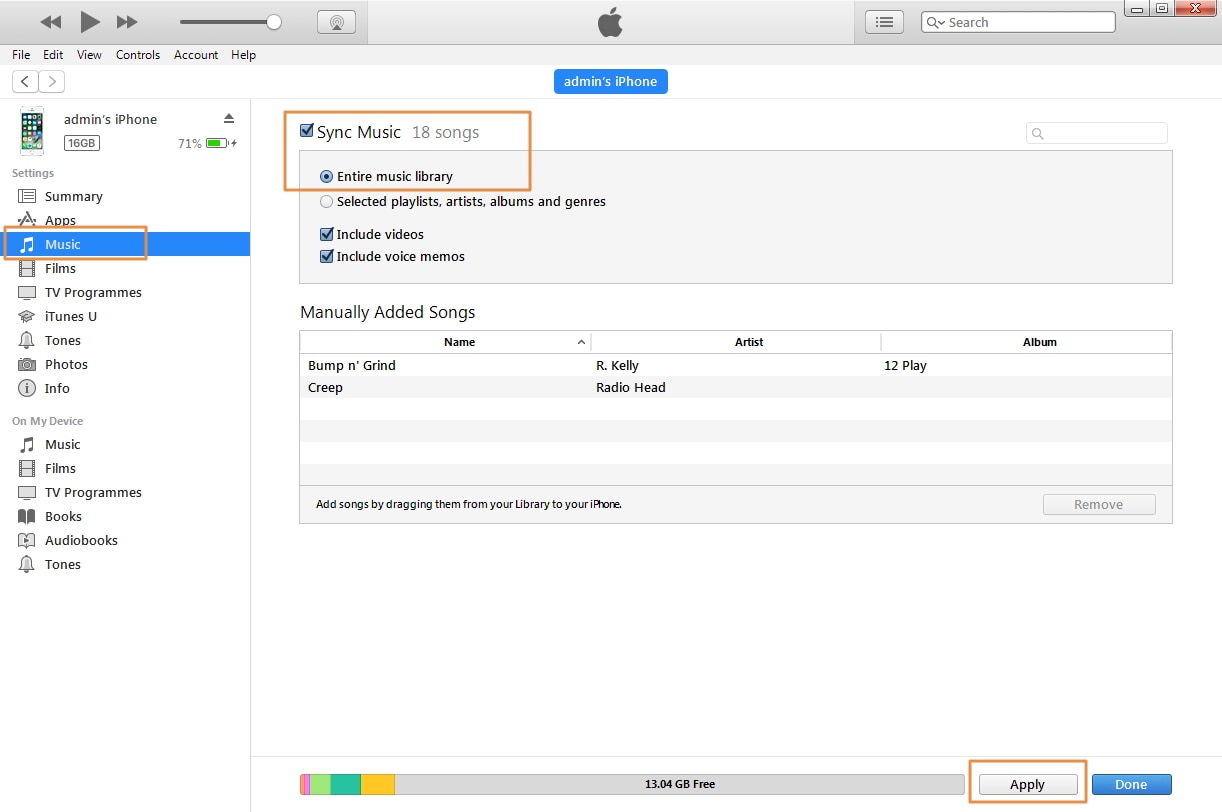Toggle the Include videos checkbox
The width and height of the screenshot is (1222, 812).
(326, 234)
